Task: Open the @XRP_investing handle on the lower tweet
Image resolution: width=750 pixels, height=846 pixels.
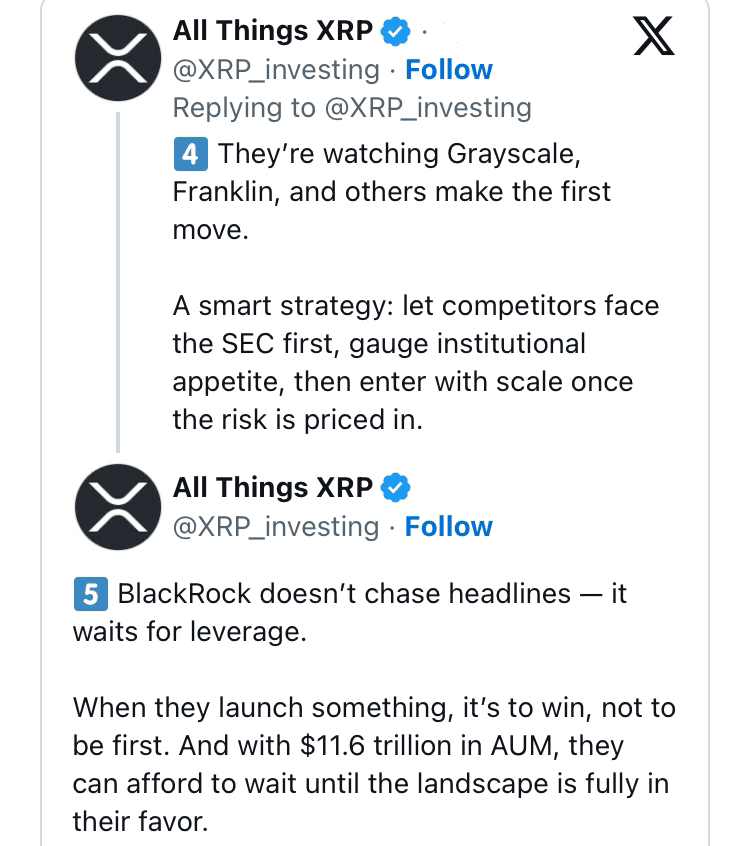Action: coord(276,526)
